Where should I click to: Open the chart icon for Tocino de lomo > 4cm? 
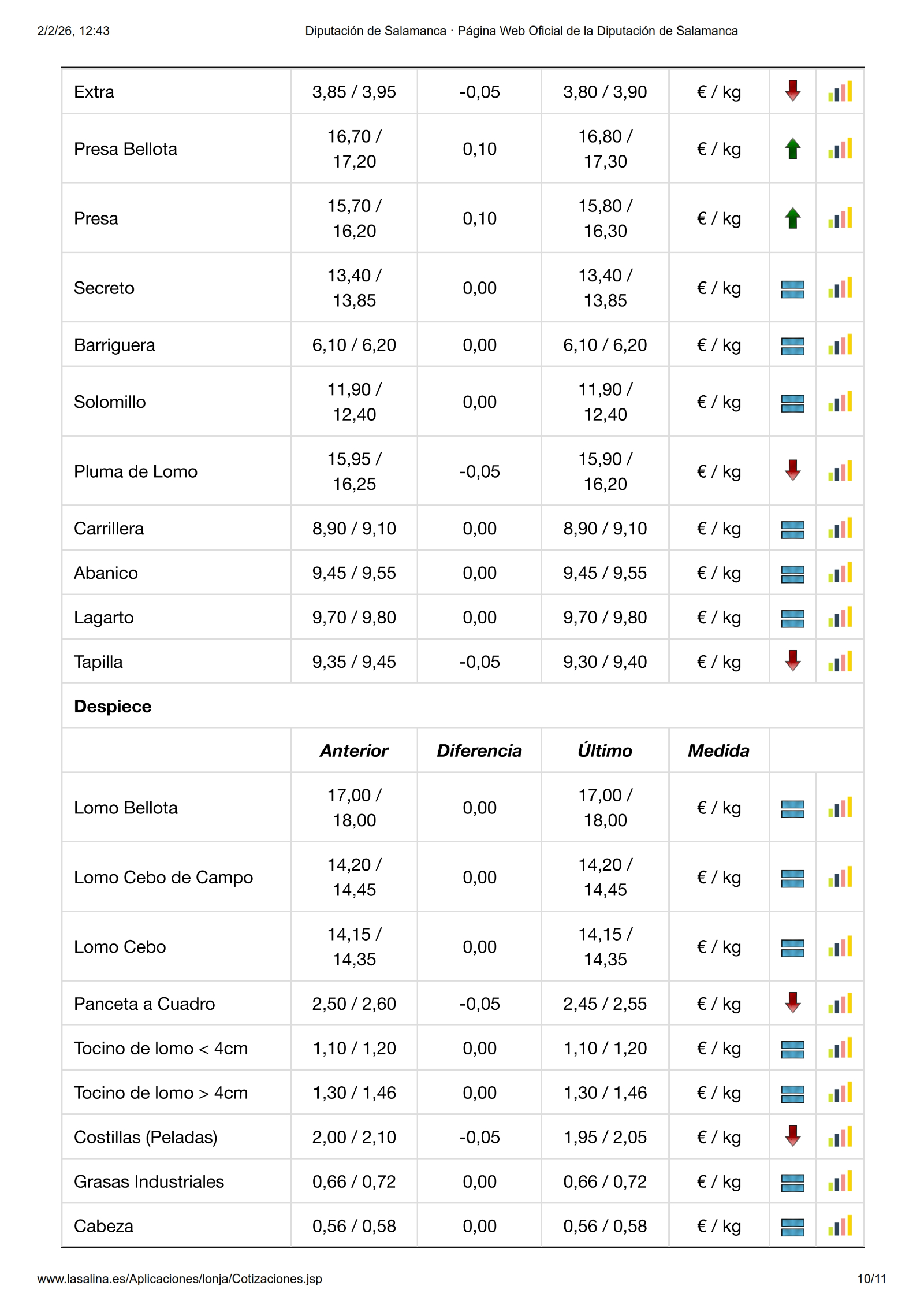tap(840, 1093)
